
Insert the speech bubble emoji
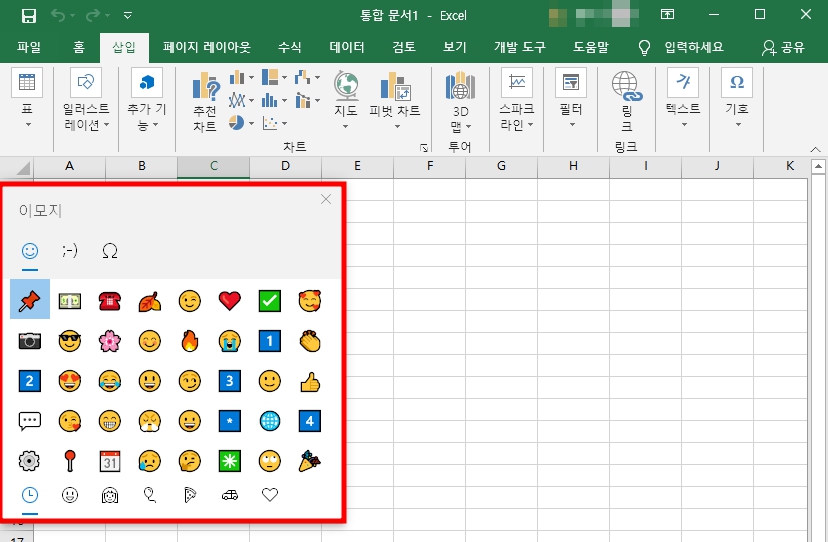point(30,421)
